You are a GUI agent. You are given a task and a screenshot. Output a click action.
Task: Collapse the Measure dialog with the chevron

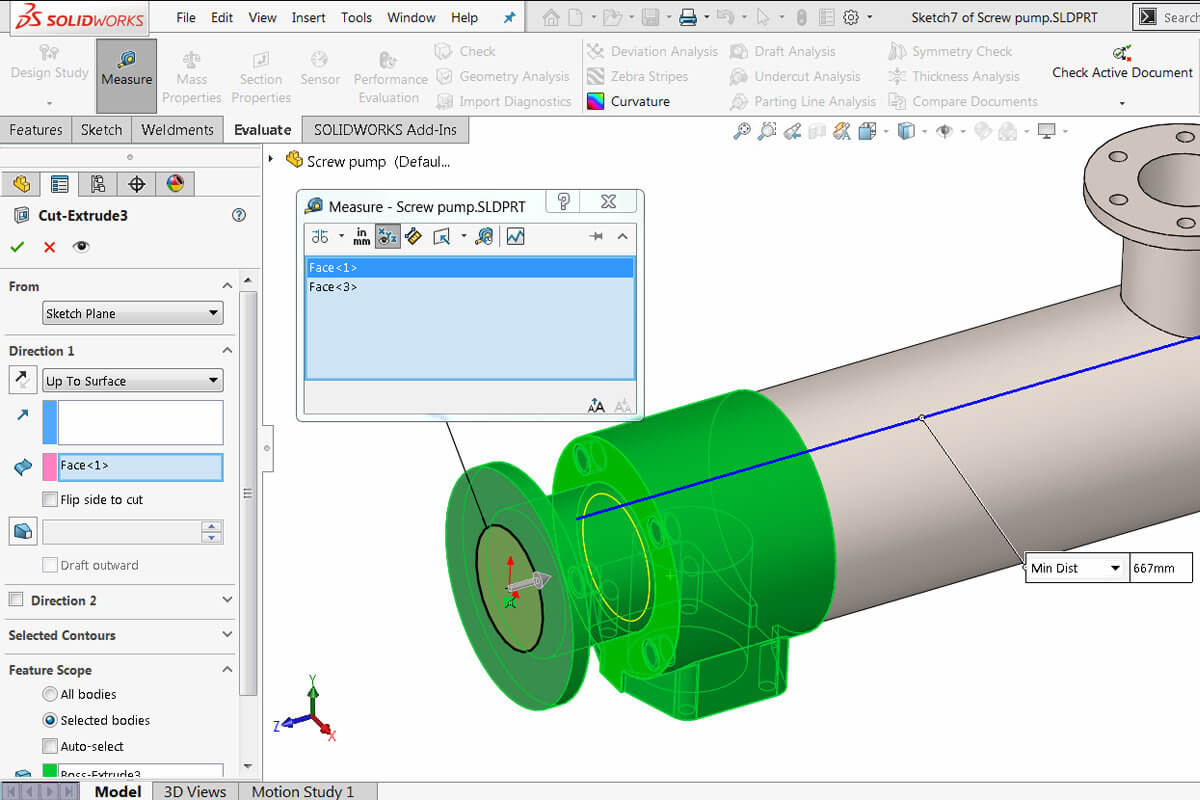622,237
